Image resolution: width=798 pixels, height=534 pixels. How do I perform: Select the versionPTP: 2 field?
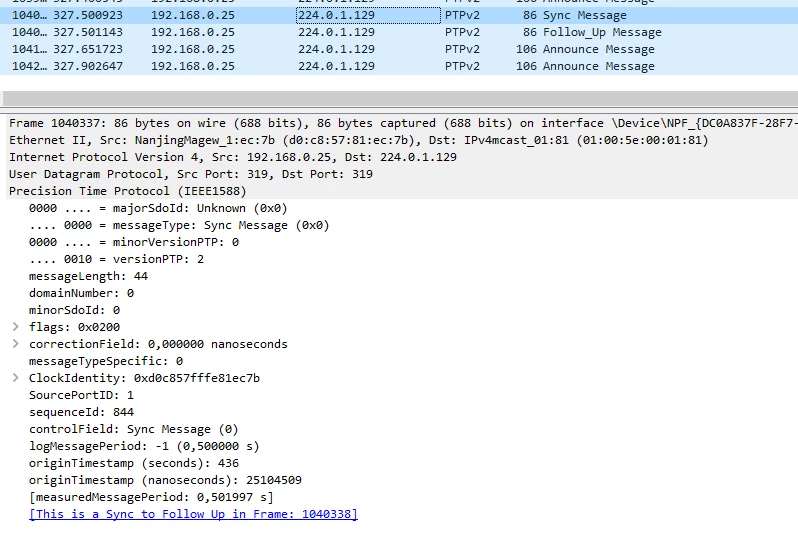coord(116,259)
